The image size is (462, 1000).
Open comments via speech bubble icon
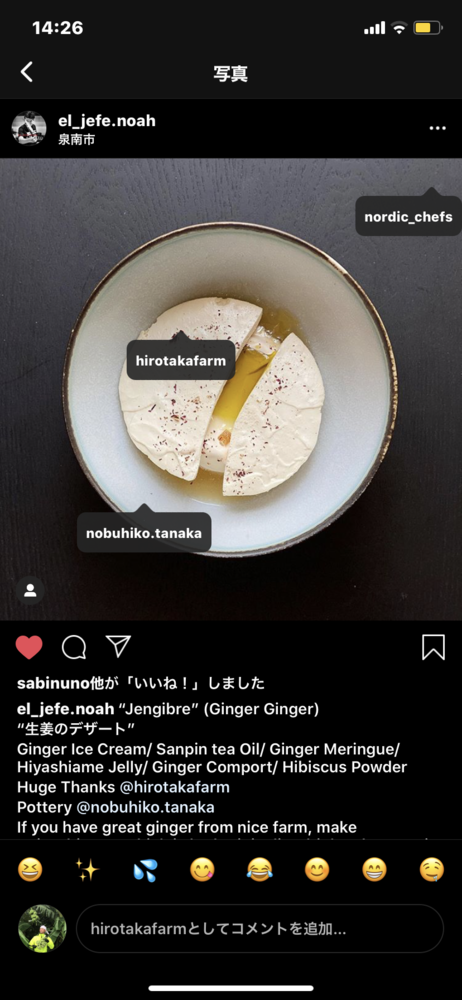point(74,647)
